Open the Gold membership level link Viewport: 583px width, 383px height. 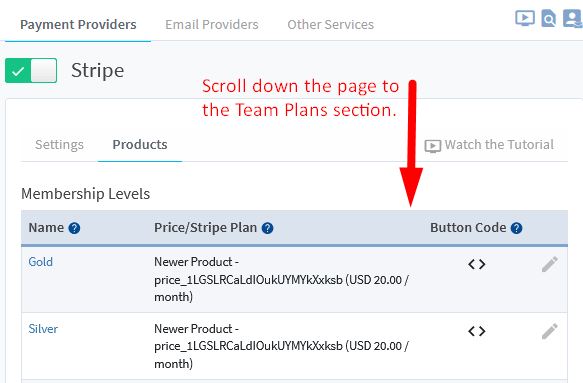(41, 262)
